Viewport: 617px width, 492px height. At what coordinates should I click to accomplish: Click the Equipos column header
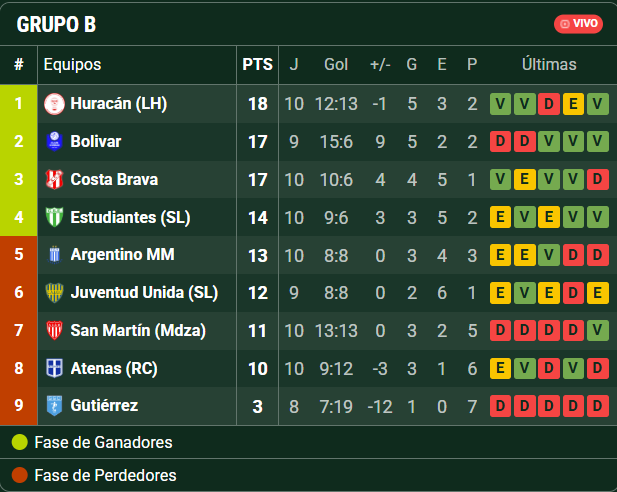(x=72, y=65)
